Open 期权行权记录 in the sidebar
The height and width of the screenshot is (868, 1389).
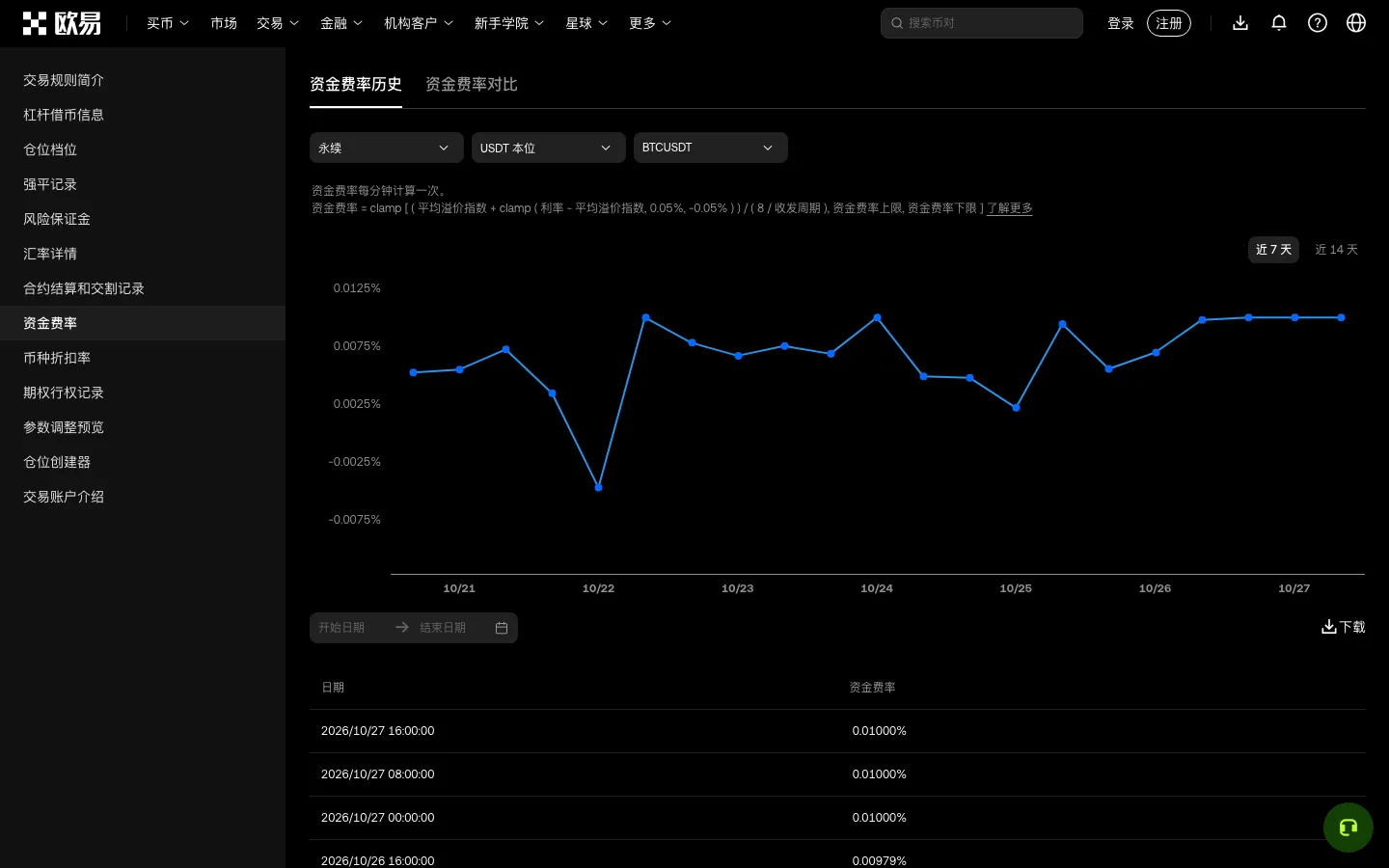[143, 393]
